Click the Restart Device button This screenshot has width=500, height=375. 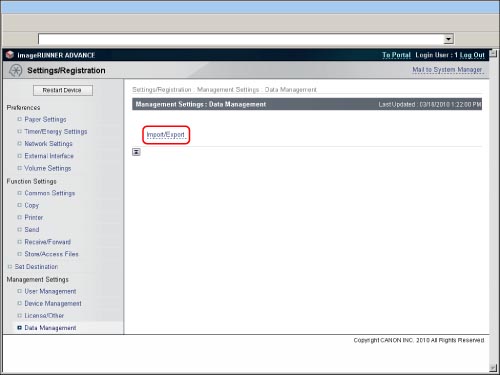(x=63, y=90)
